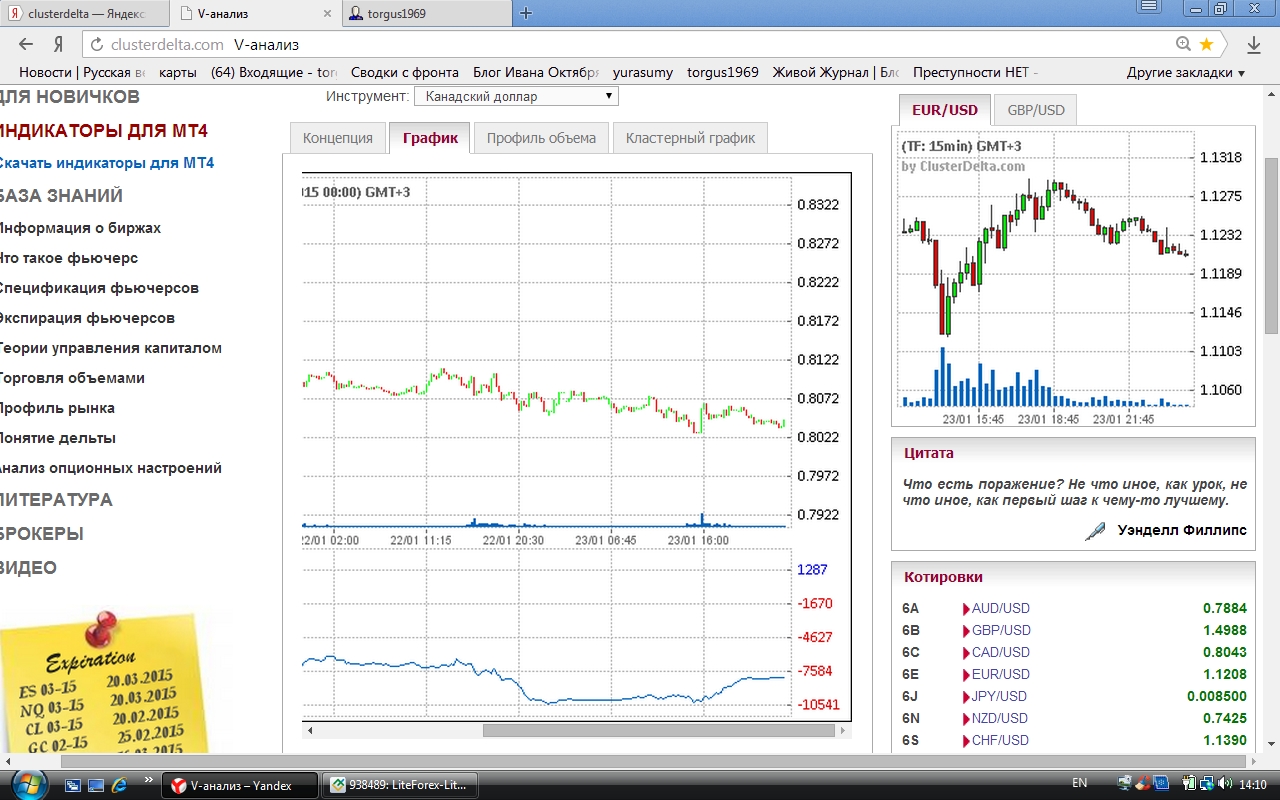Click the Yandex home Я icon
This screenshot has width=1280, height=800.
coord(58,44)
